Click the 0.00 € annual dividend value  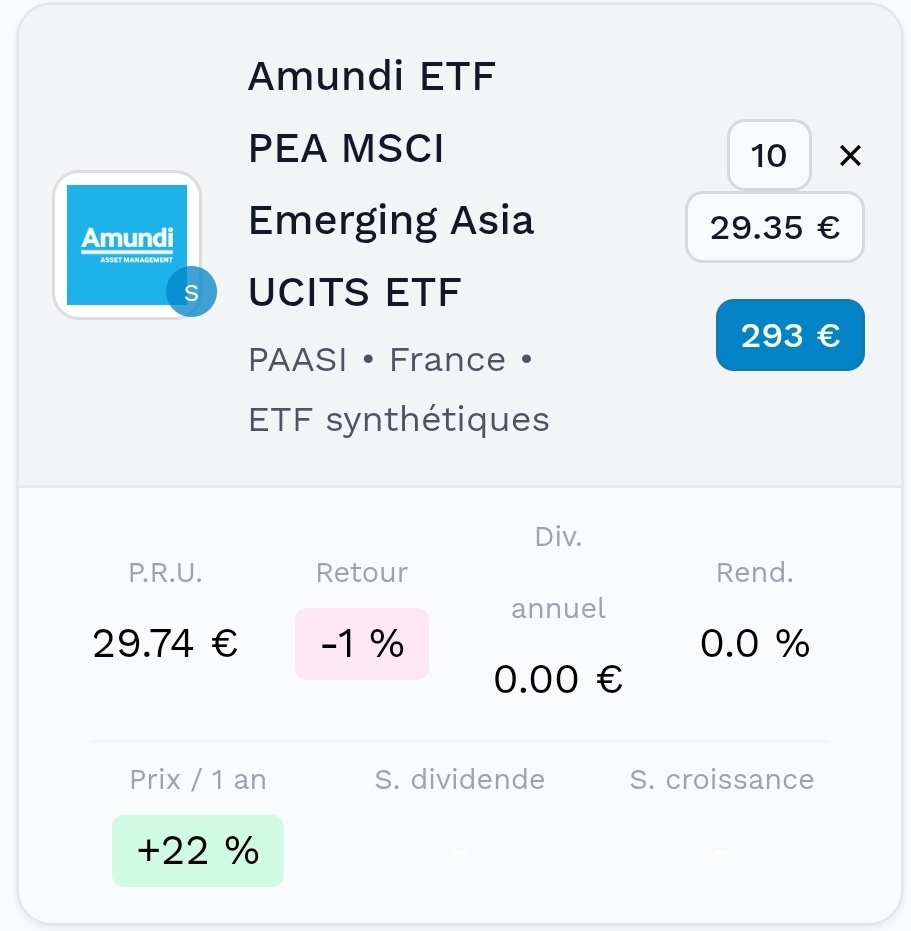(x=558, y=680)
